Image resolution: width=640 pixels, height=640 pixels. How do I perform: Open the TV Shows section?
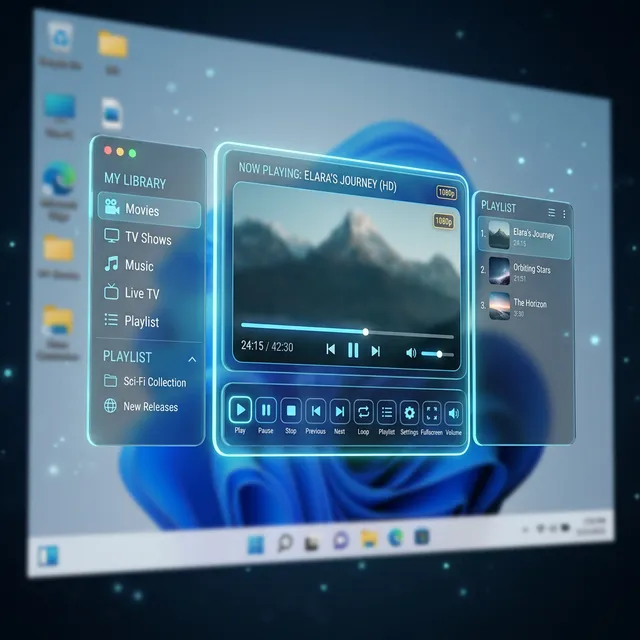point(138,237)
